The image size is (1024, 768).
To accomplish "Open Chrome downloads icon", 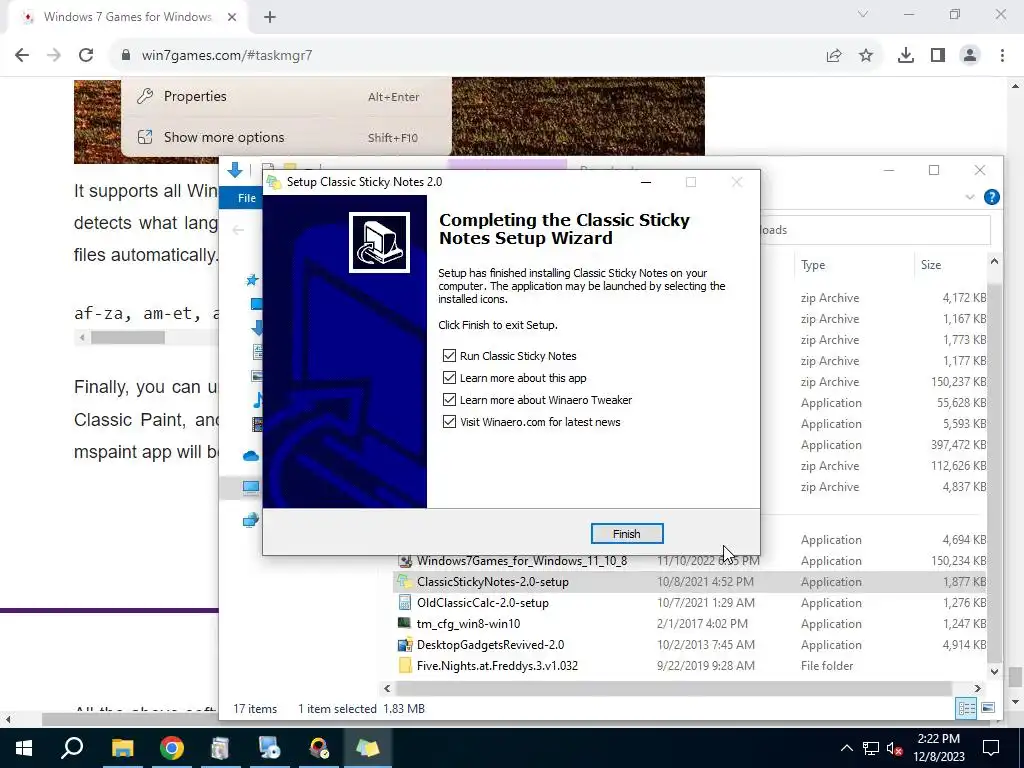I will 906,56.
